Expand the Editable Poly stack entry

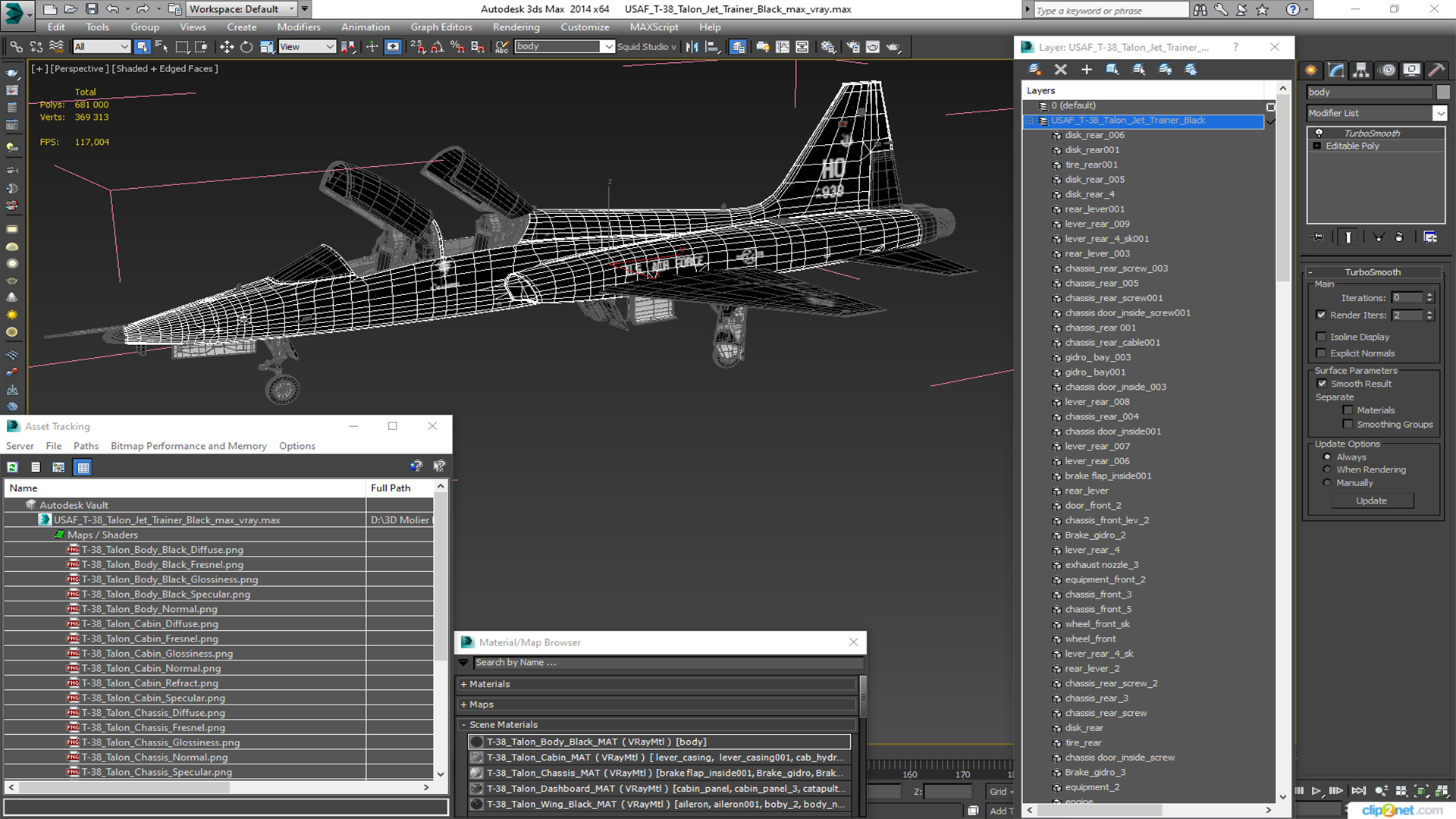tap(1317, 146)
